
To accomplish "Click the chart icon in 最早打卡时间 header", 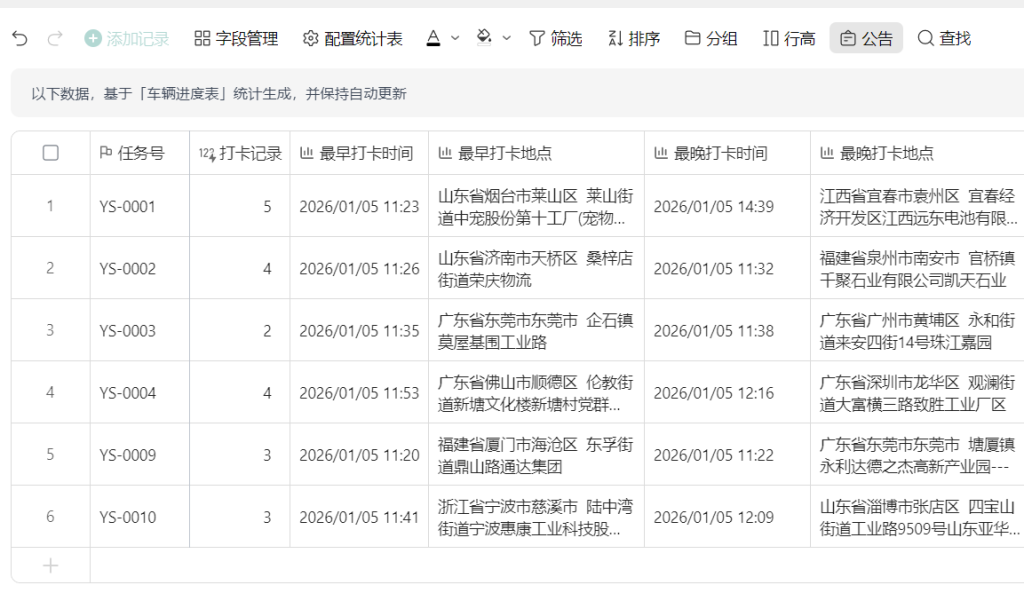I will [306, 153].
